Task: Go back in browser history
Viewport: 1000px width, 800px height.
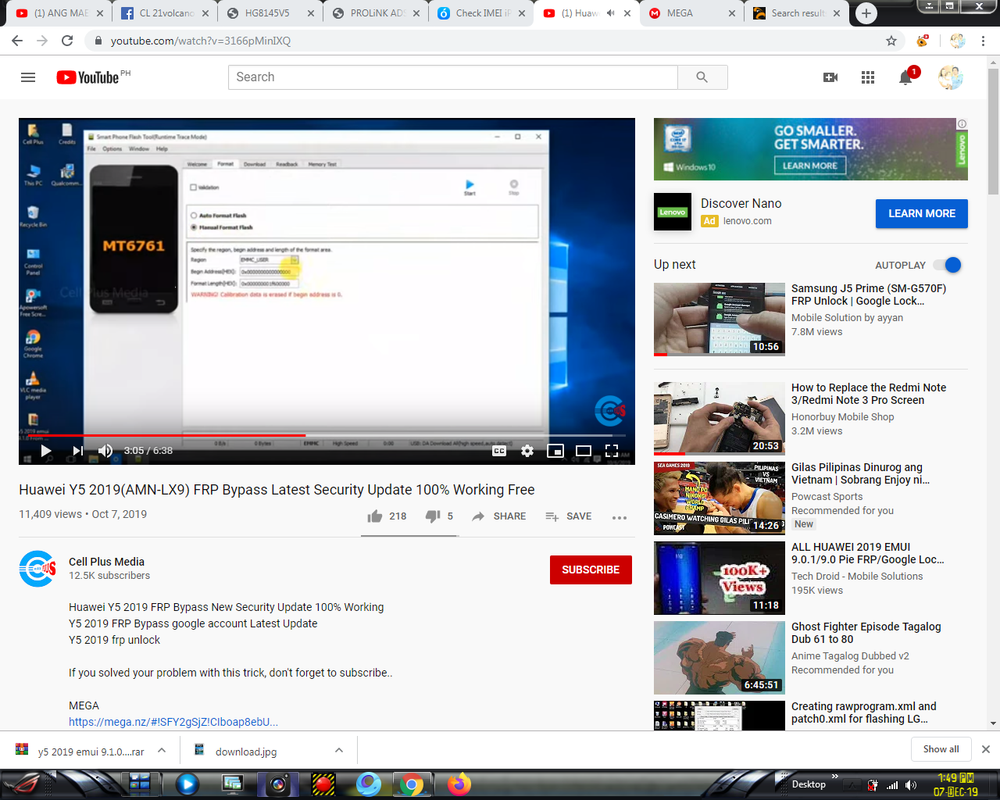Action: tap(17, 41)
